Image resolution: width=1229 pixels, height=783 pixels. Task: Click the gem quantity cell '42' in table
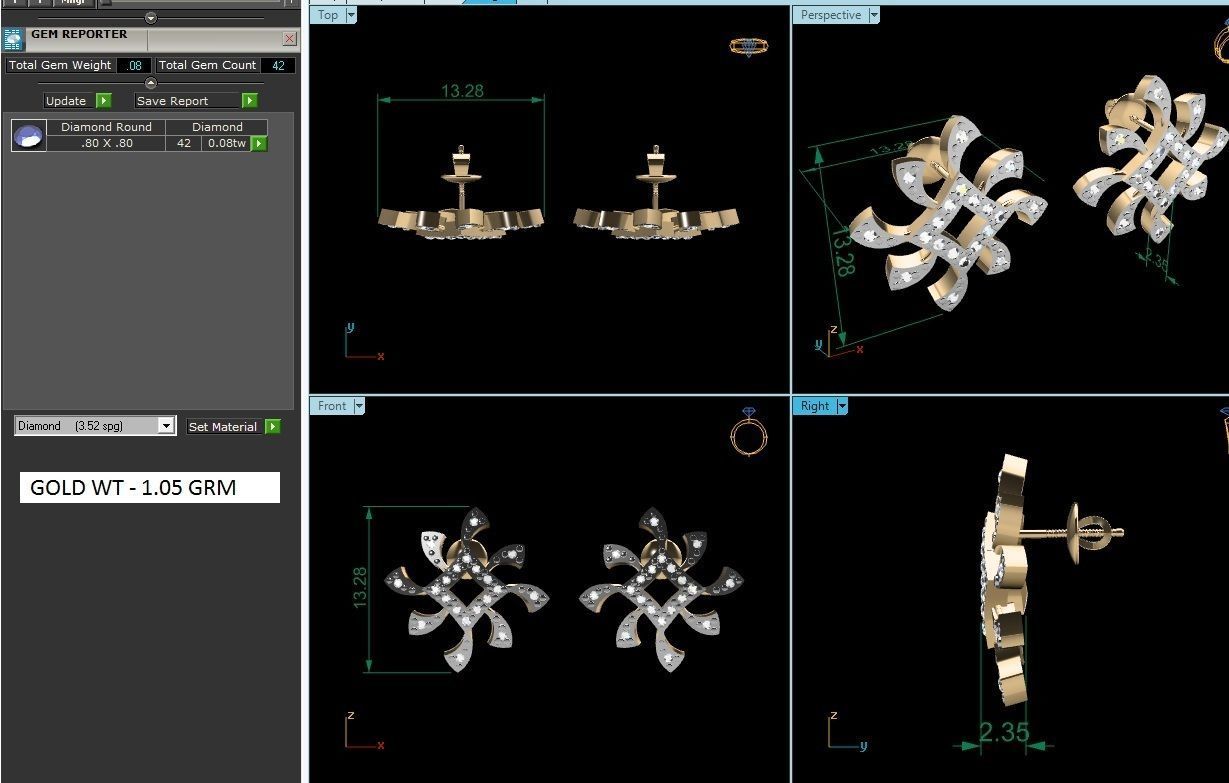click(x=184, y=143)
